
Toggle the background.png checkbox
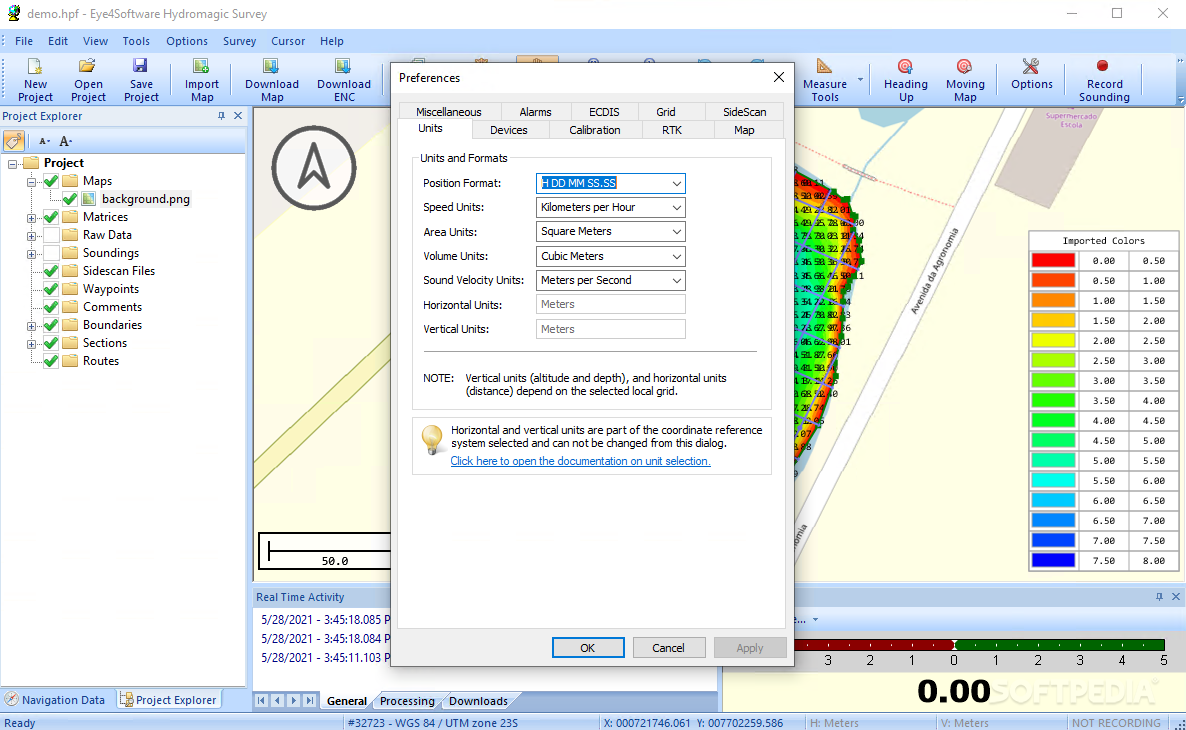point(70,199)
